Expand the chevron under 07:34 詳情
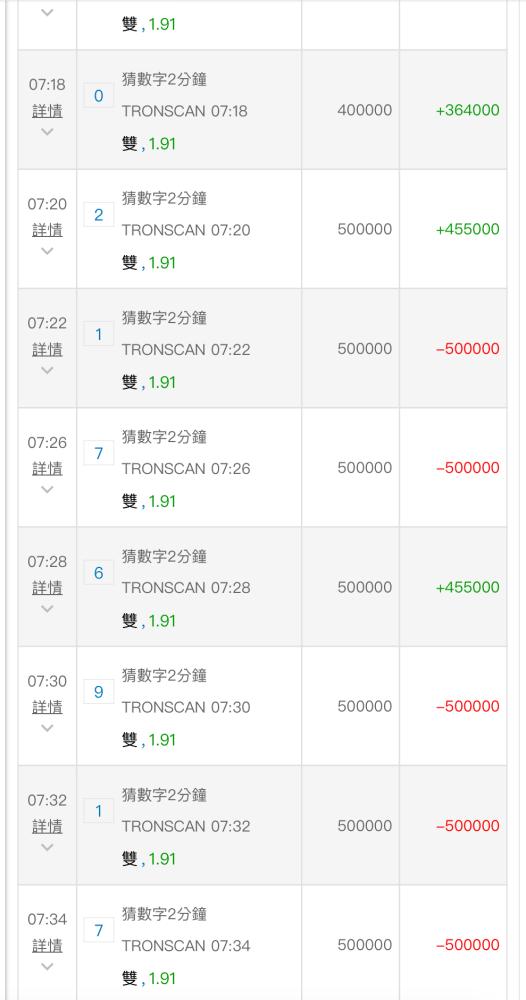Viewport: 526px width, 1000px height. pos(47,967)
